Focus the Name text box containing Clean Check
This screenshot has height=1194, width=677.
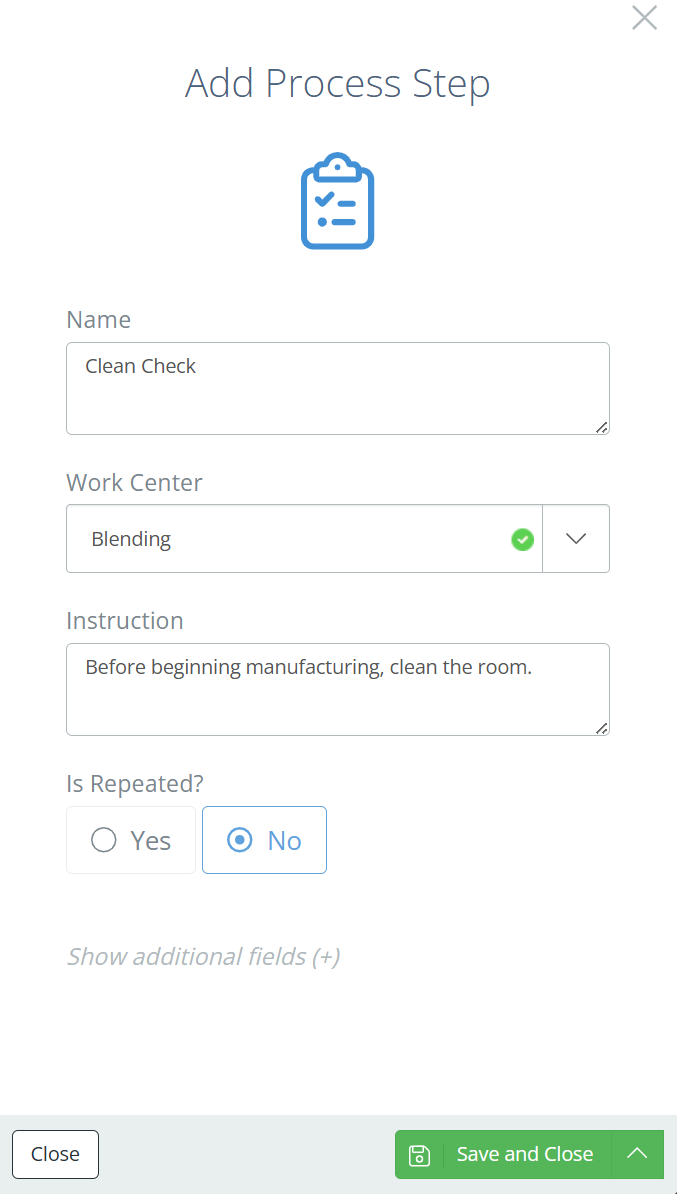click(x=338, y=388)
